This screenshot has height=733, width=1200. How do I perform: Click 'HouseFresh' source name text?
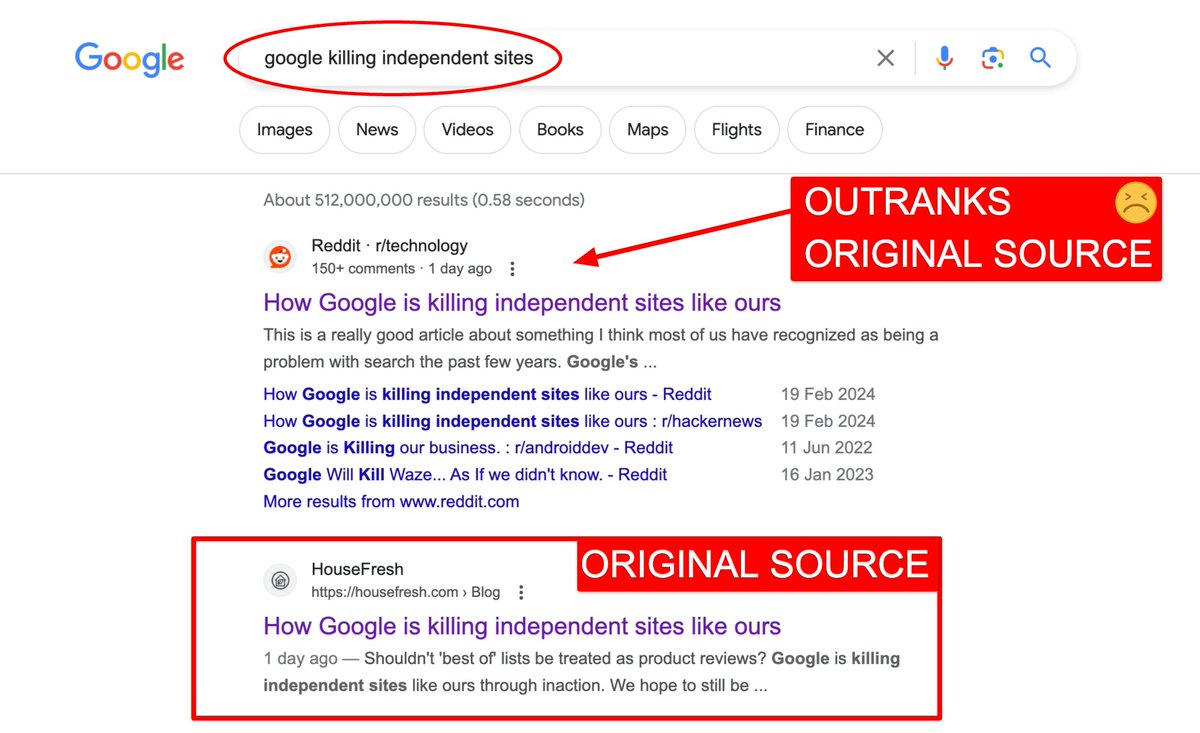(x=357, y=569)
